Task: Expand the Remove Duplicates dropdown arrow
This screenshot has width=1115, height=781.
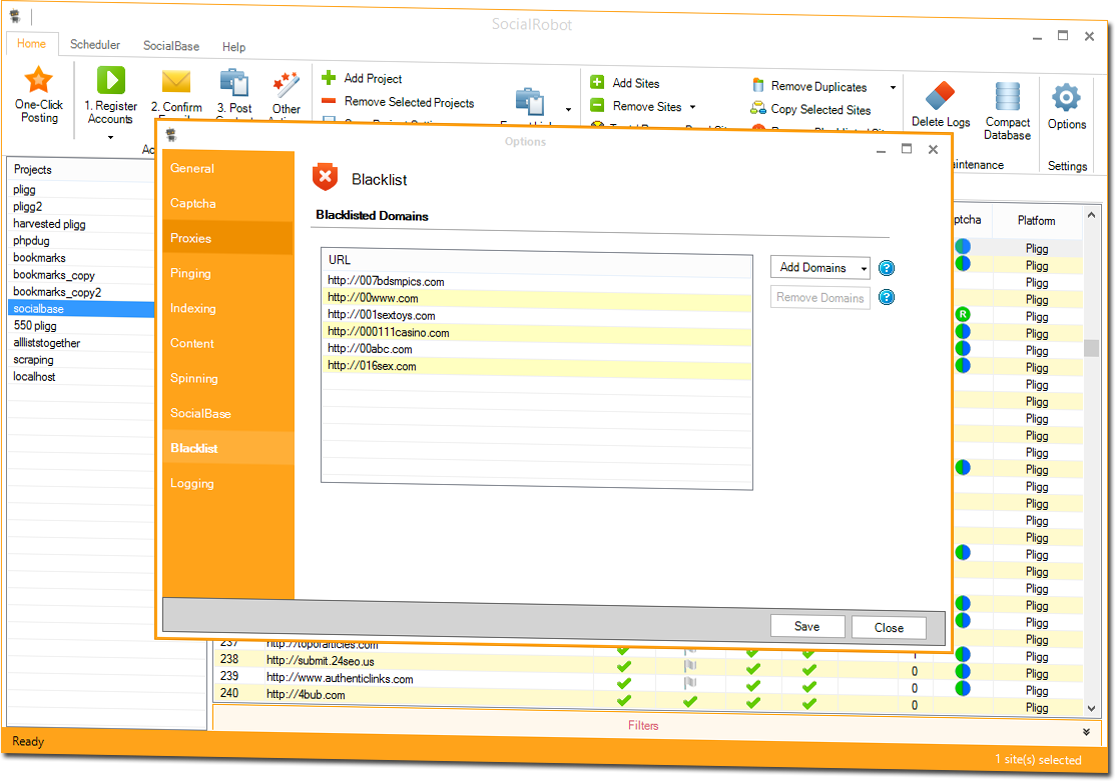Action: coord(893,87)
